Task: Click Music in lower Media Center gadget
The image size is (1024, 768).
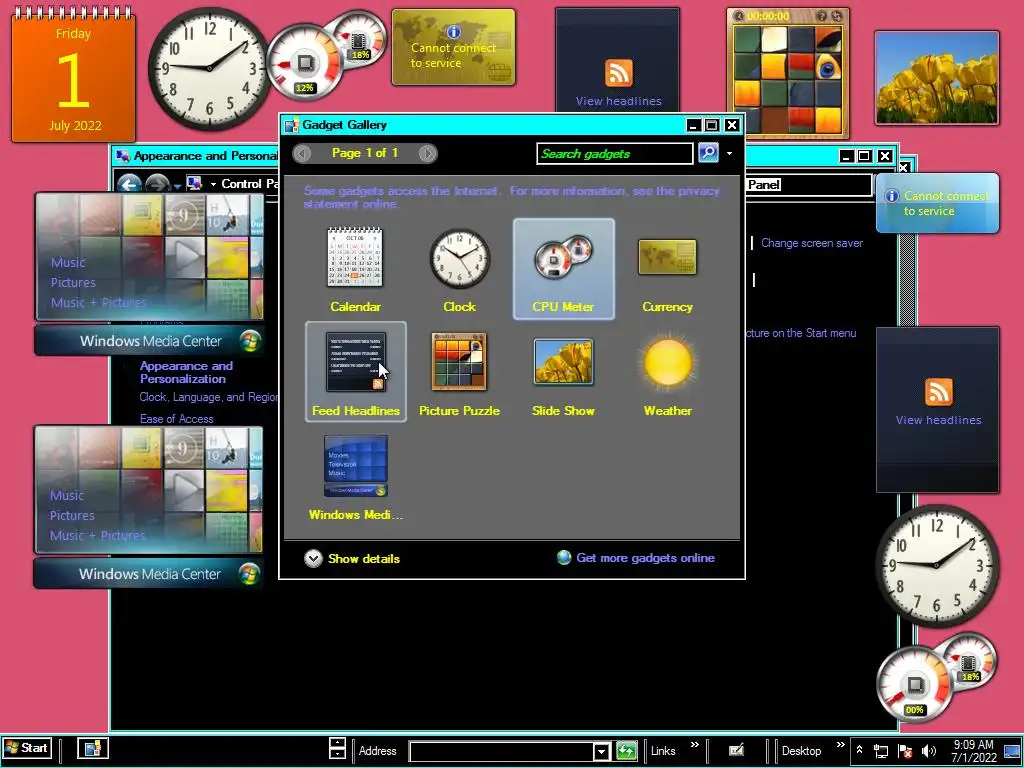Action: [x=67, y=496]
